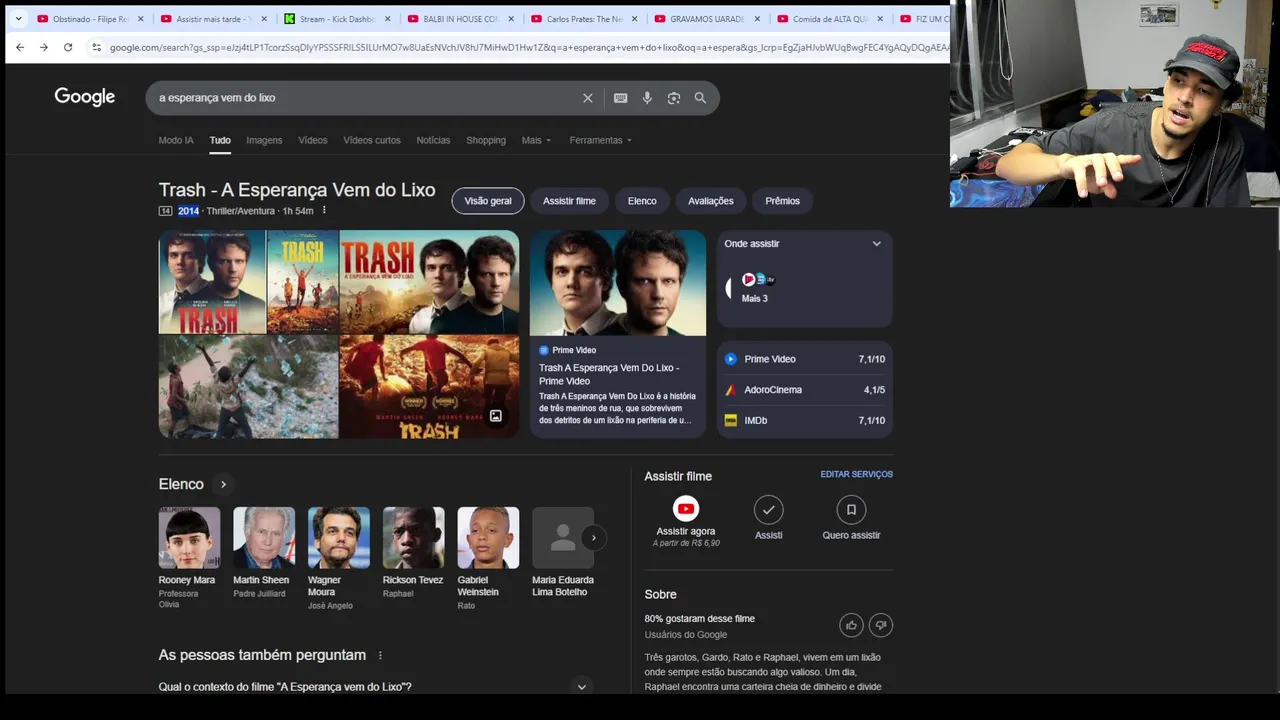Click the thumbs down dislike button
Viewport: 1280px width, 720px height.
pyautogui.click(x=881, y=625)
